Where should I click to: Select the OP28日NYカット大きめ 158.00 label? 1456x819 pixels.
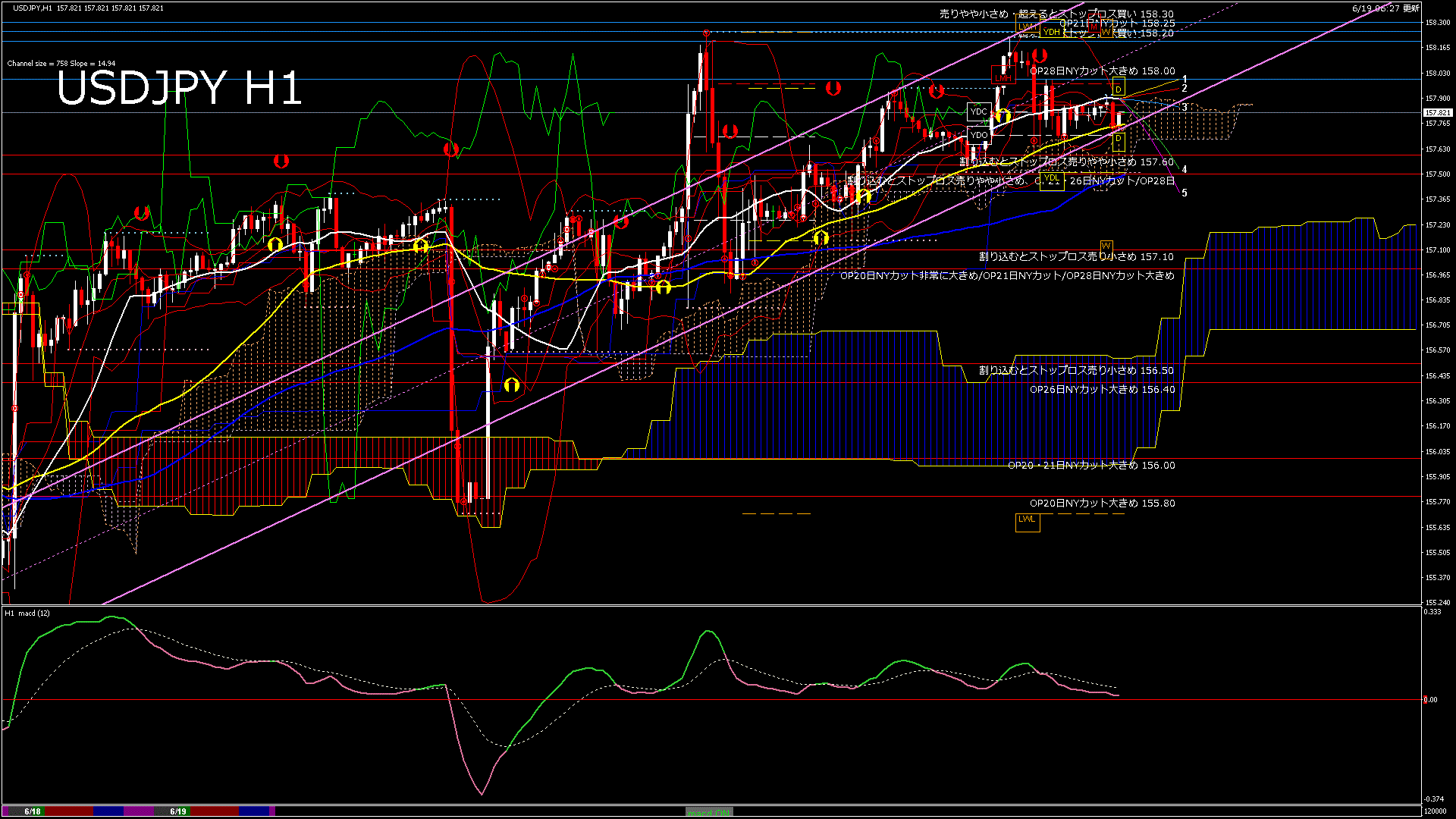[1103, 71]
